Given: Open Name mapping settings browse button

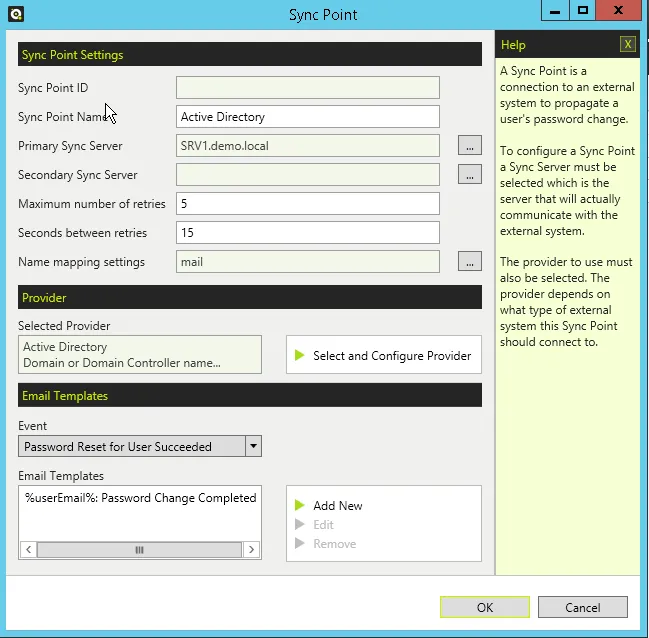Looking at the screenshot, I should (469, 261).
